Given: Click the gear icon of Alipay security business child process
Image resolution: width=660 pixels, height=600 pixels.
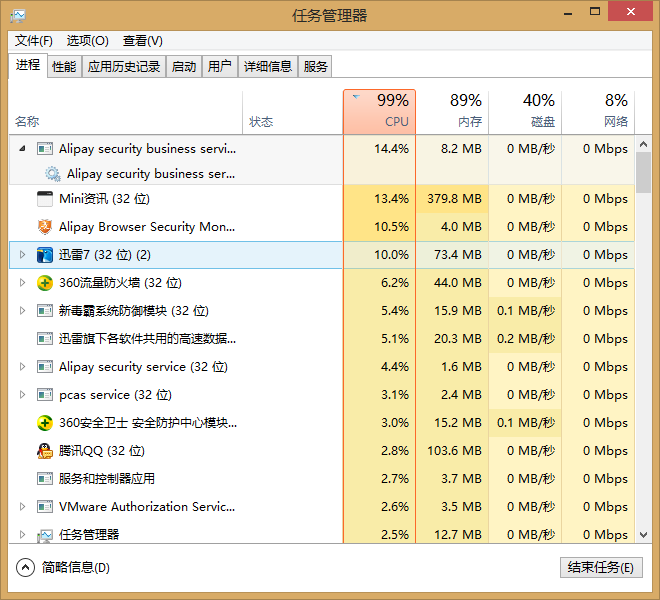Looking at the screenshot, I should (x=53, y=173).
